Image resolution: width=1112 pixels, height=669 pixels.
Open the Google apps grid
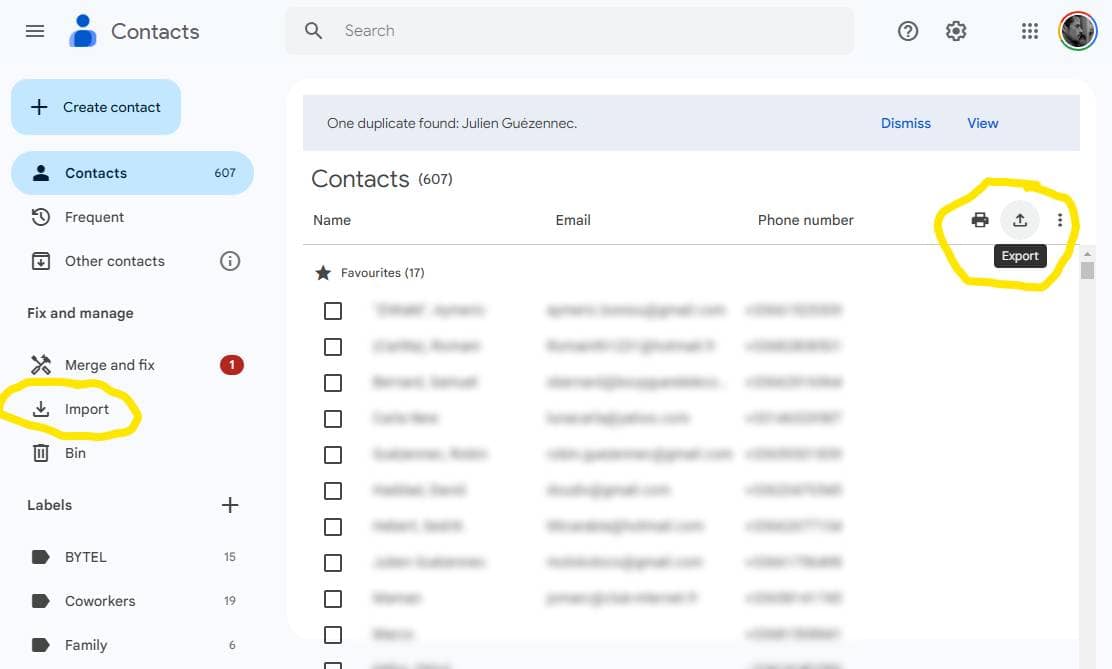click(1030, 31)
